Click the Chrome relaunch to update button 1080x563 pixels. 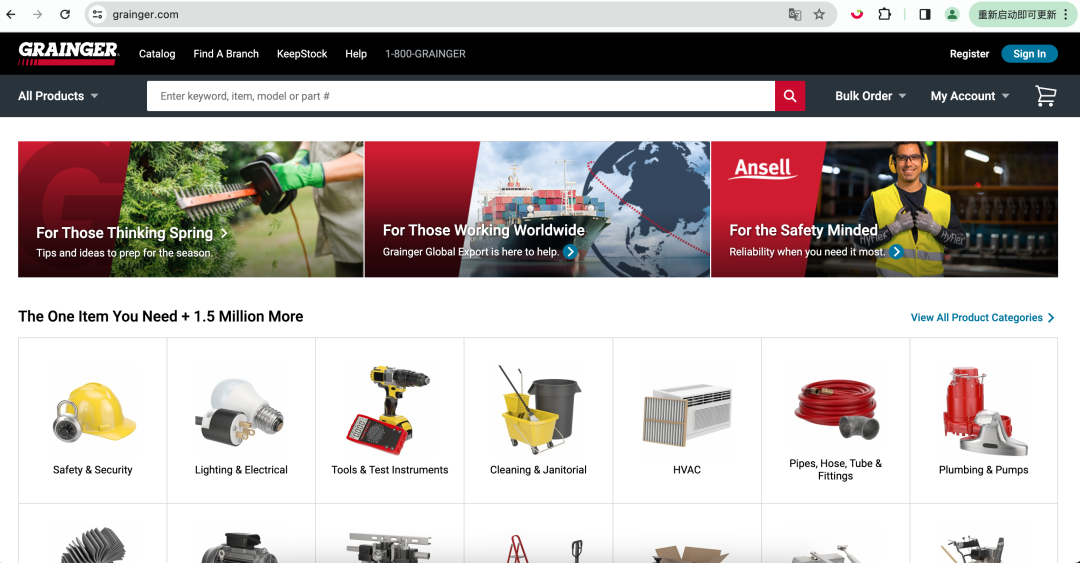pos(1017,14)
